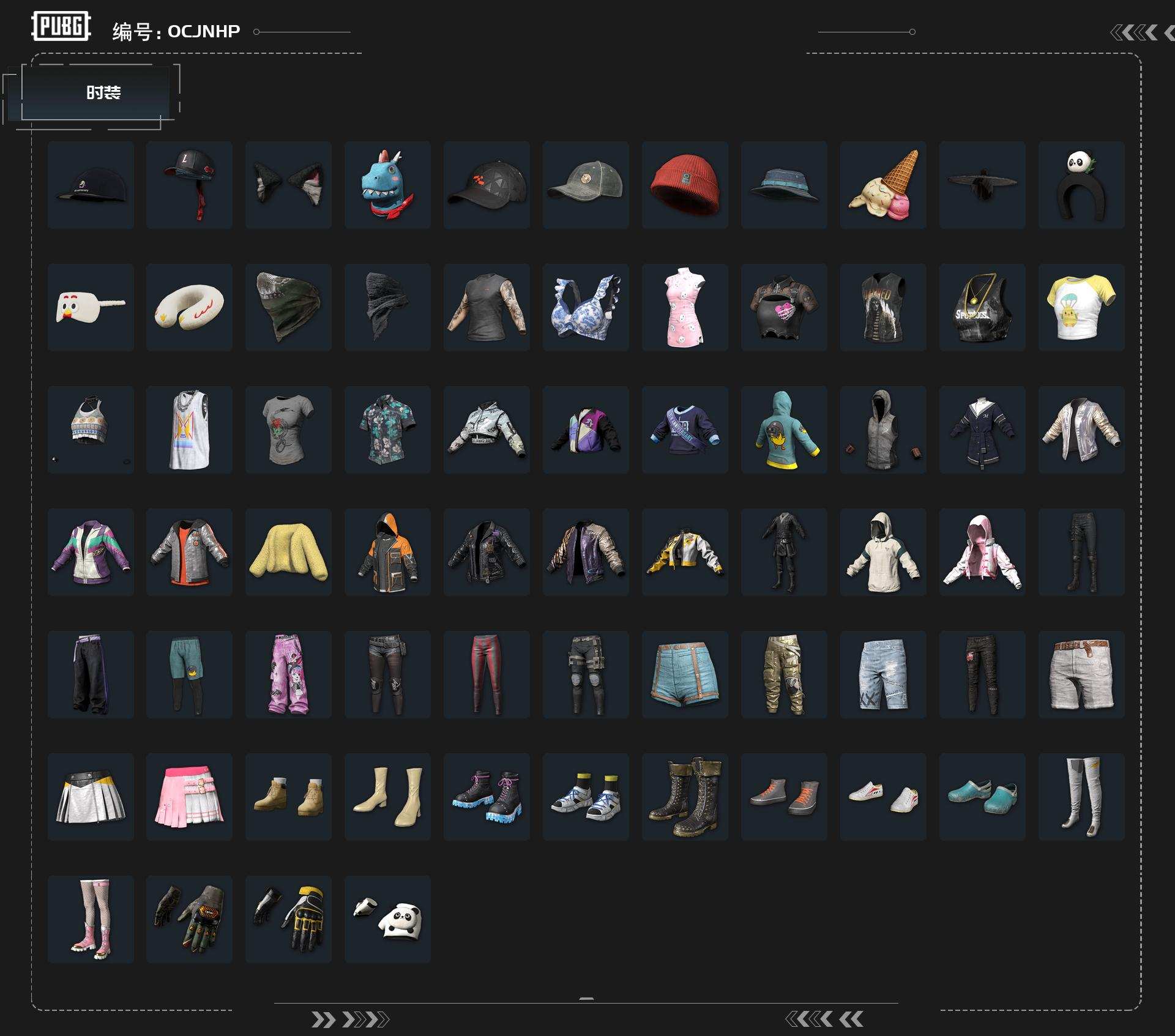1175x1036 pixels.
Task: Click the bottom-left right-pointing chevron arrows
Action: (x=349, y=1019)
